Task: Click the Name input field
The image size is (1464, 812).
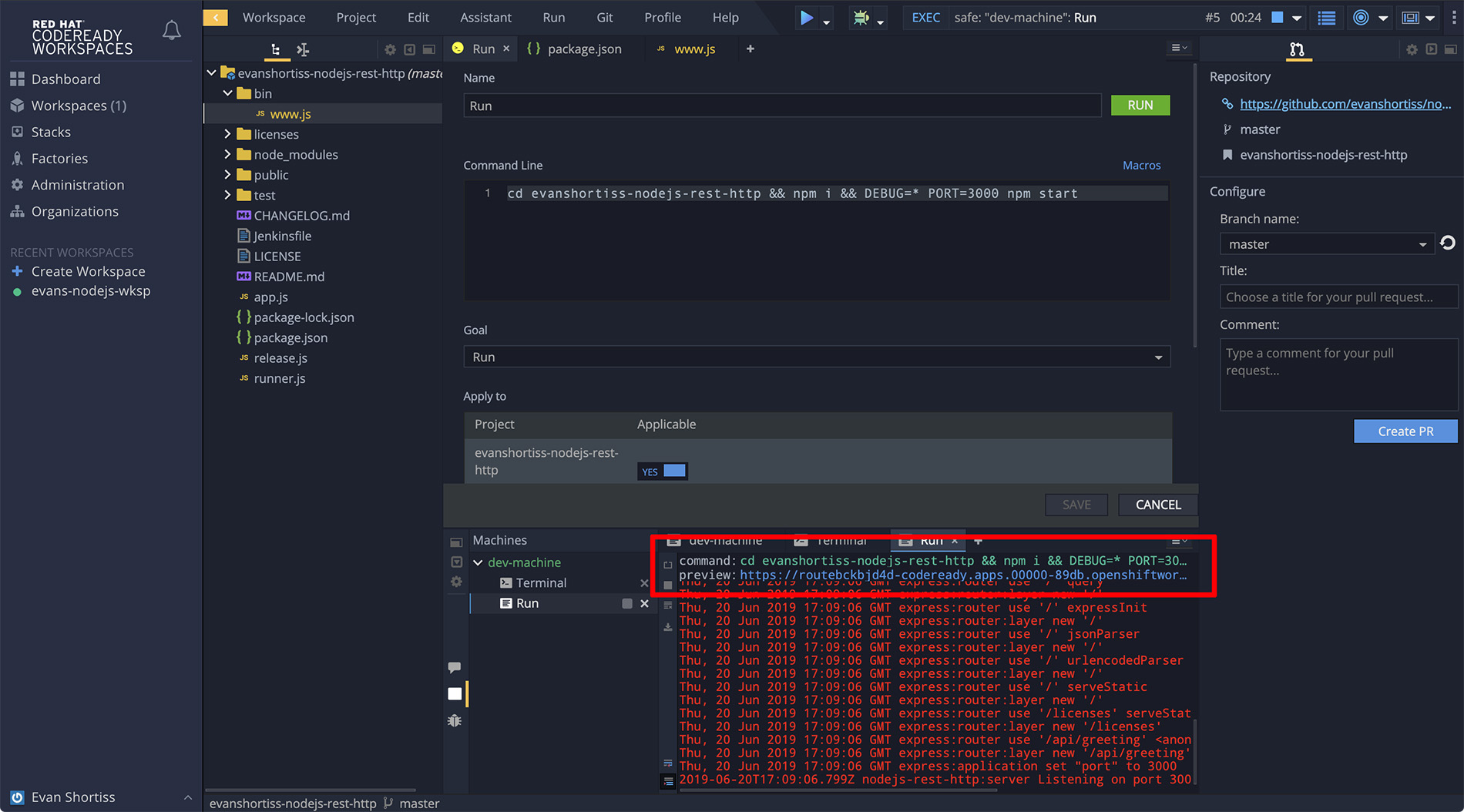Action: [x=782, y=106]
